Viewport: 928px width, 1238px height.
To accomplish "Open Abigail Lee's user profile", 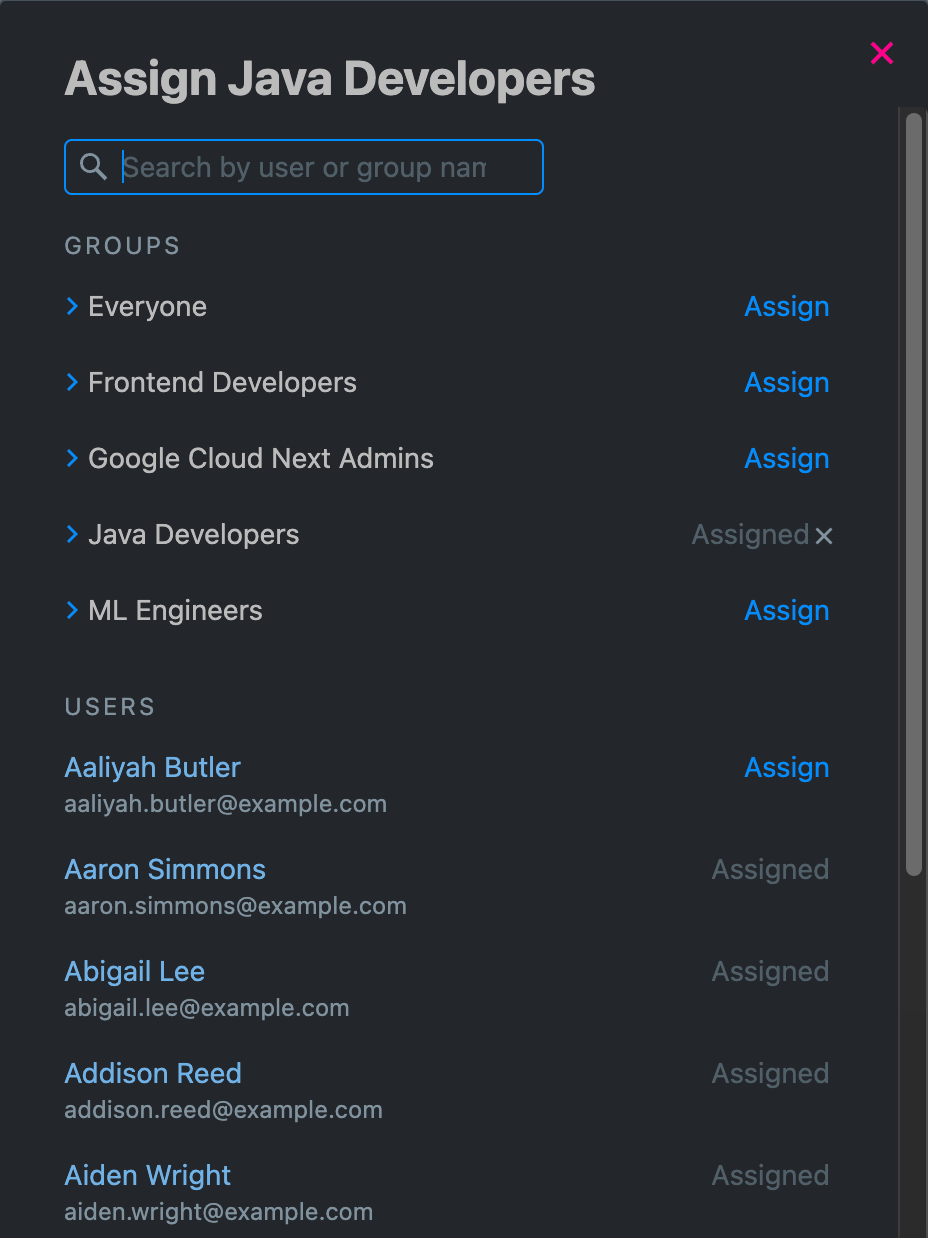I will (x=134, y=971).
